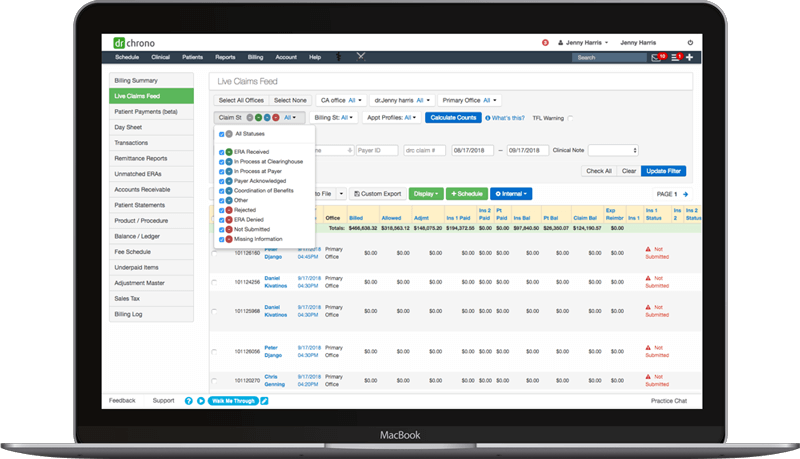Click the blue Other status icon
The height and width of the screenshot is (459, 800).
[229, 200]
